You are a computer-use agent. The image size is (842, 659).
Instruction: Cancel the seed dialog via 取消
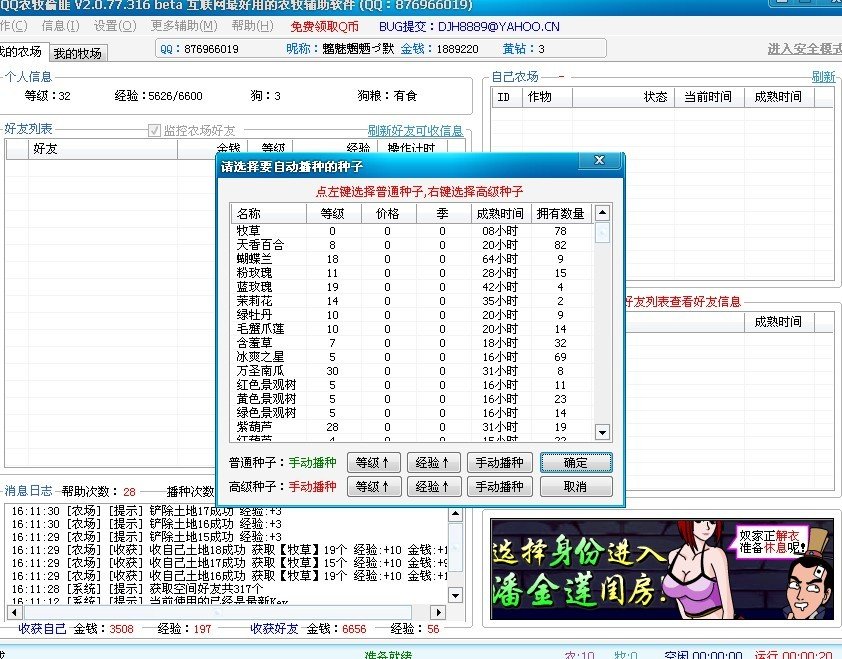(575, 487)
